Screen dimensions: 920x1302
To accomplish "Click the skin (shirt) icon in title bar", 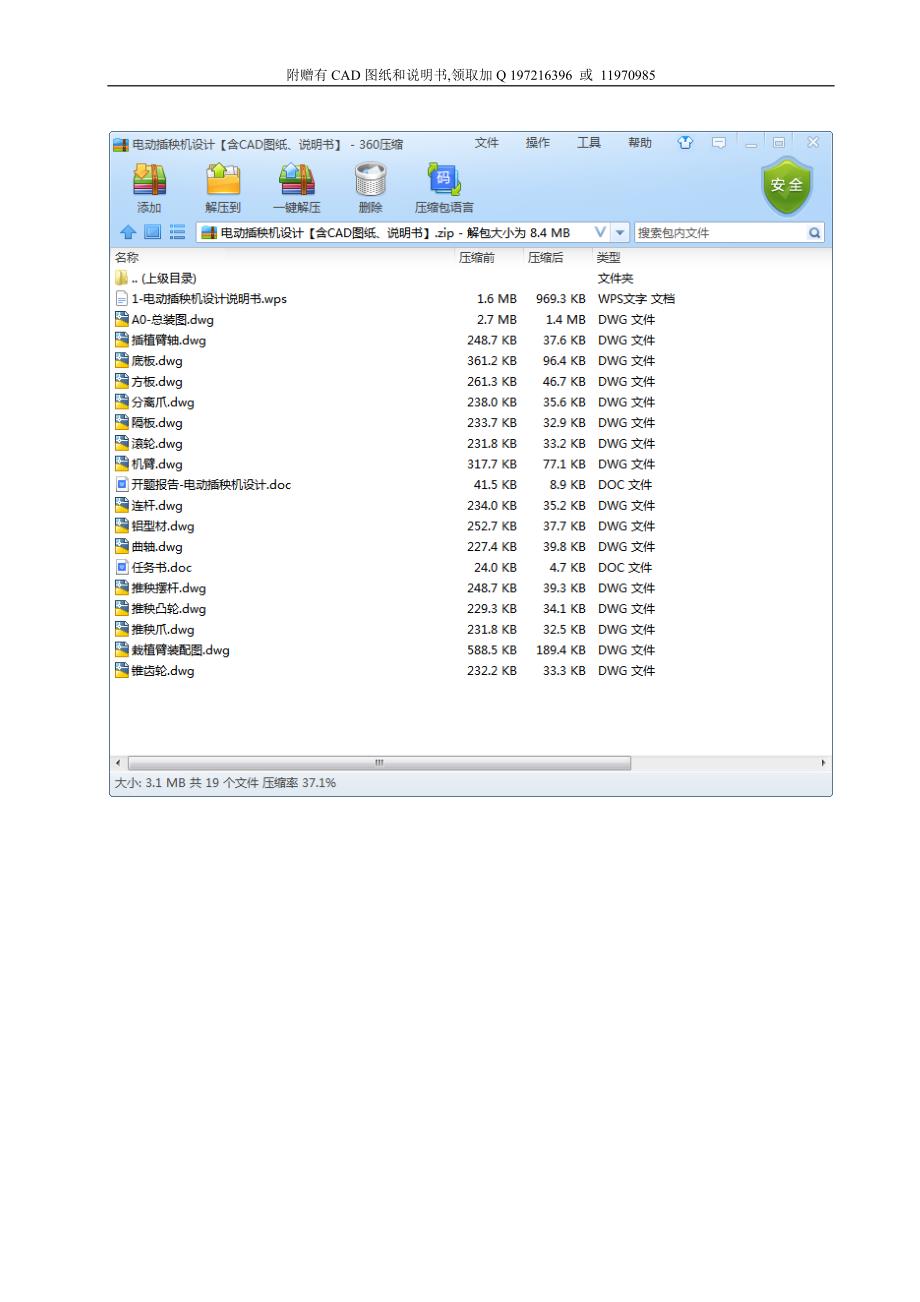I will point(685,143).
